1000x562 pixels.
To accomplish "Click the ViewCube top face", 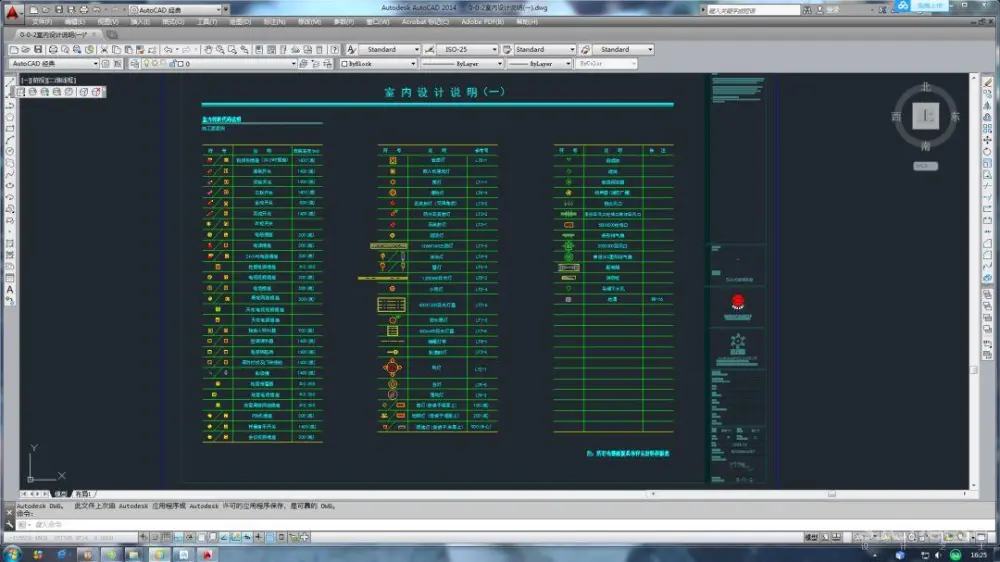I will coord(926,117).
